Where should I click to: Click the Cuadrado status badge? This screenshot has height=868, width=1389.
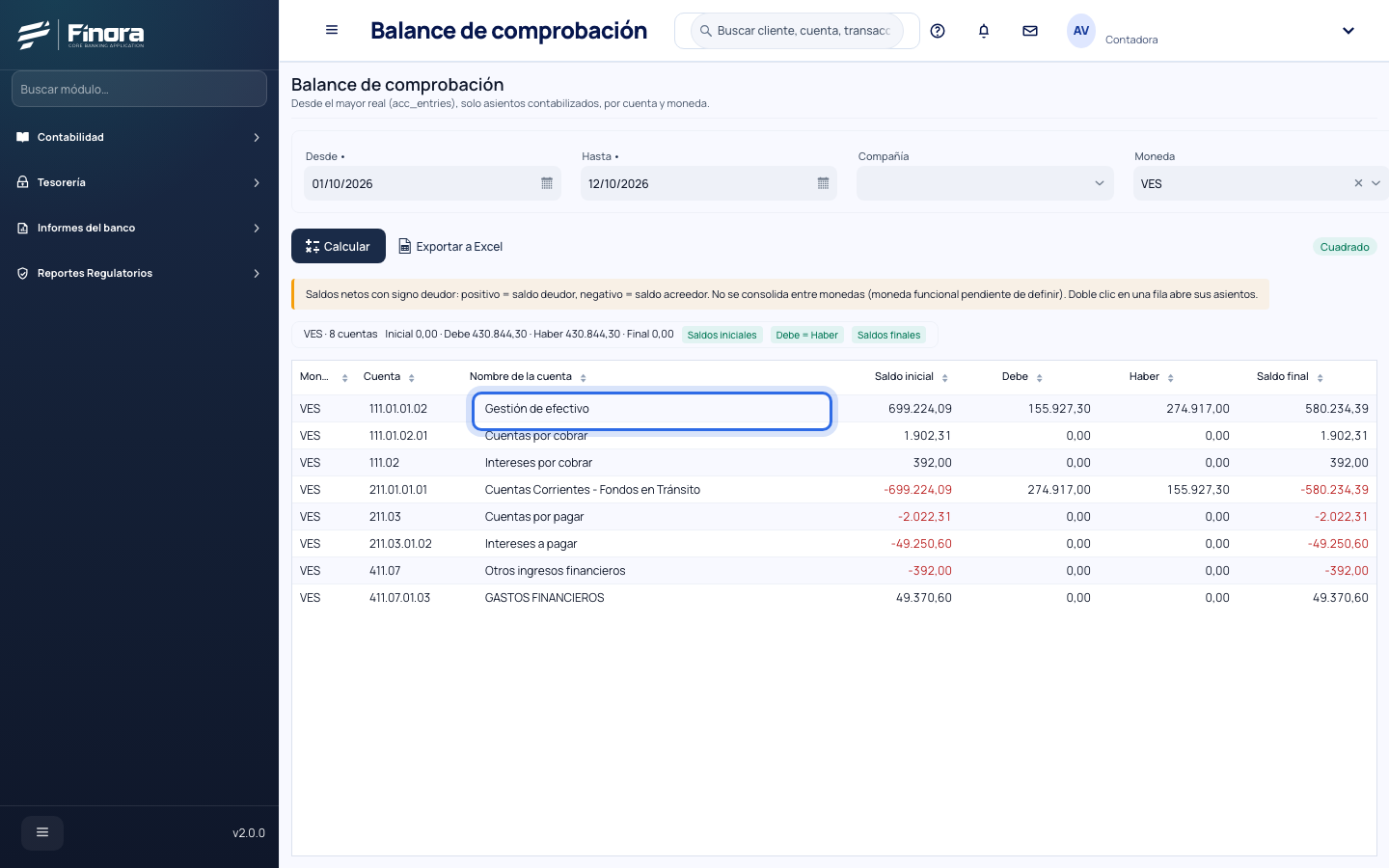tap(1345, 247)
